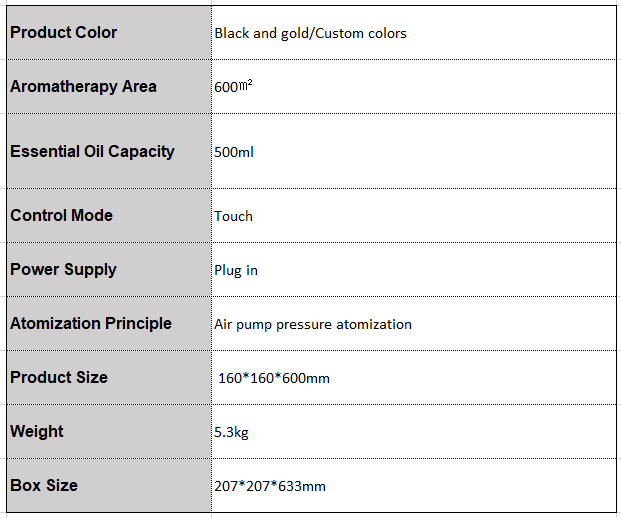Click the Essential Oil Capacity label cell
Image resolution: width=621 pixels, height=518 pixels.
click(x=109, y=151)
